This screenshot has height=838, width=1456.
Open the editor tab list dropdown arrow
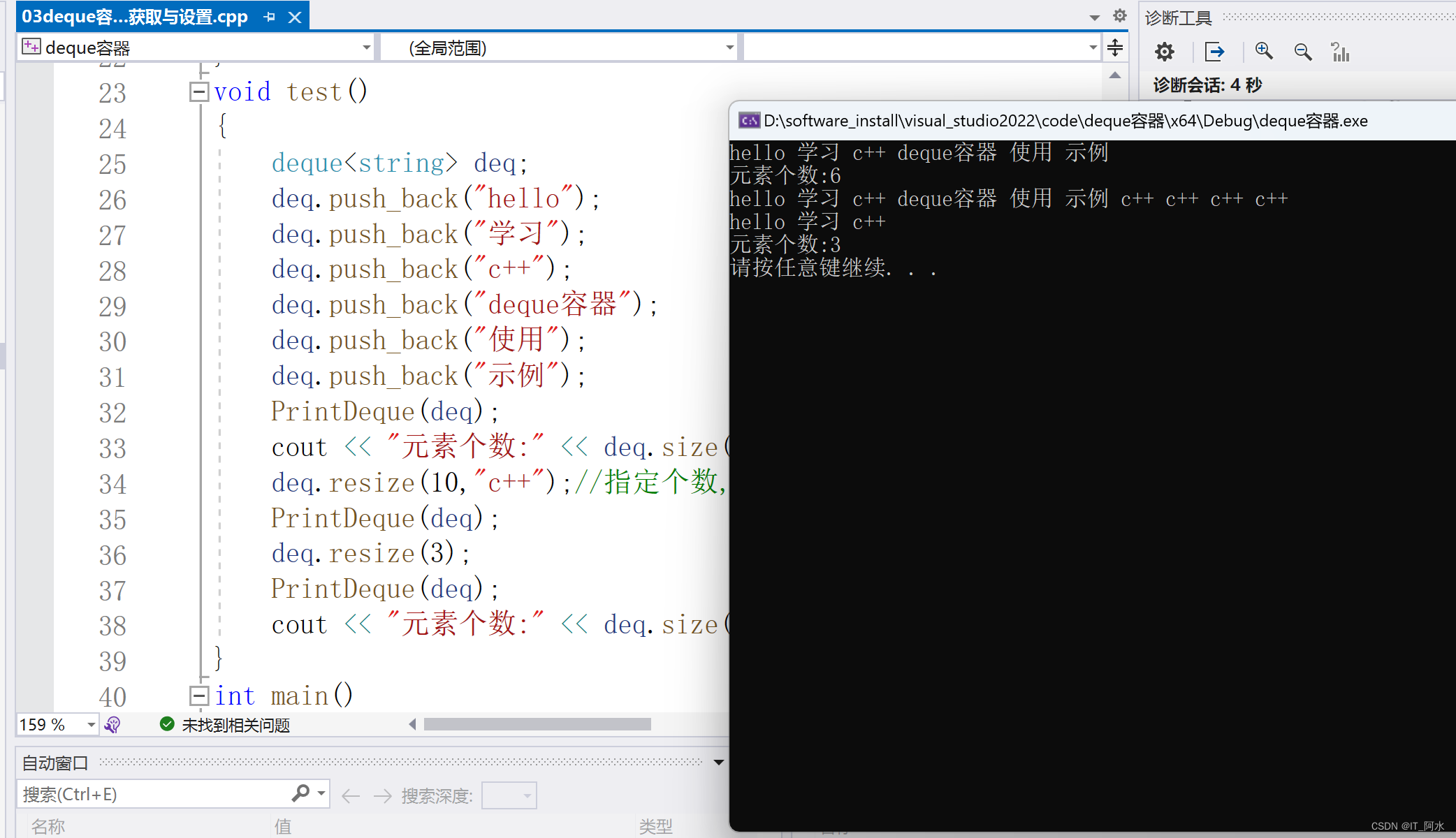[x=1095, y=17]
